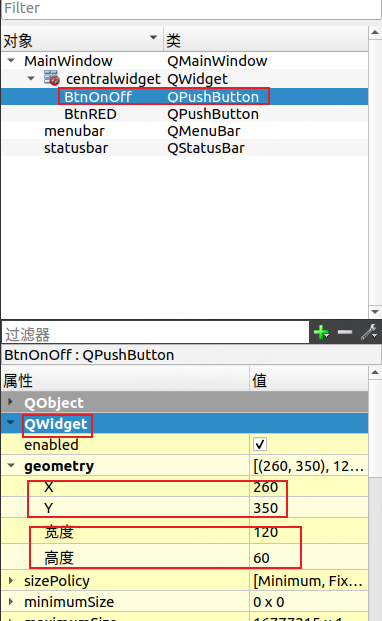Open the wrench configure icon menu
The width and height of the screenshot is (382, 621).
coord(369,332)
